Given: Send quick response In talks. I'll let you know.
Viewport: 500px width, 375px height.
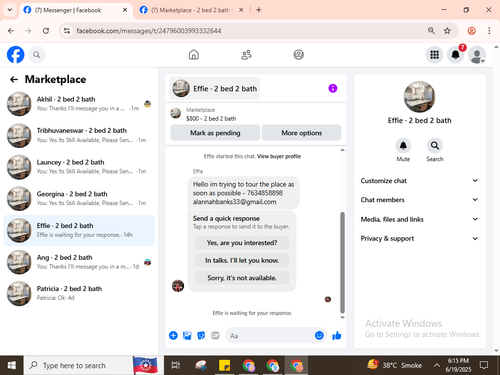Looking at the screenshot, I should point(242,260).
